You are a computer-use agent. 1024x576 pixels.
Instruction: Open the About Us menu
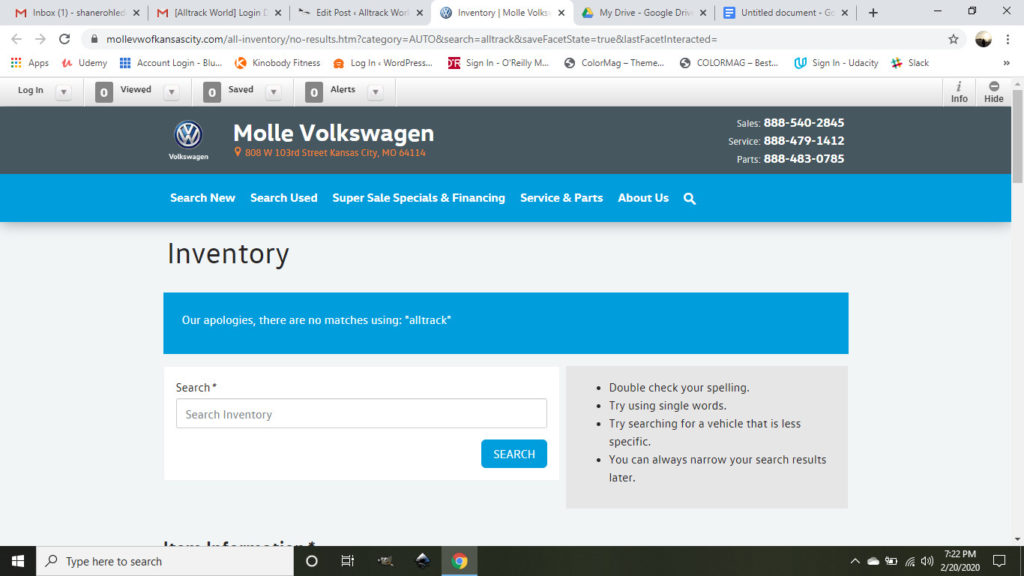tap(643, 198)
